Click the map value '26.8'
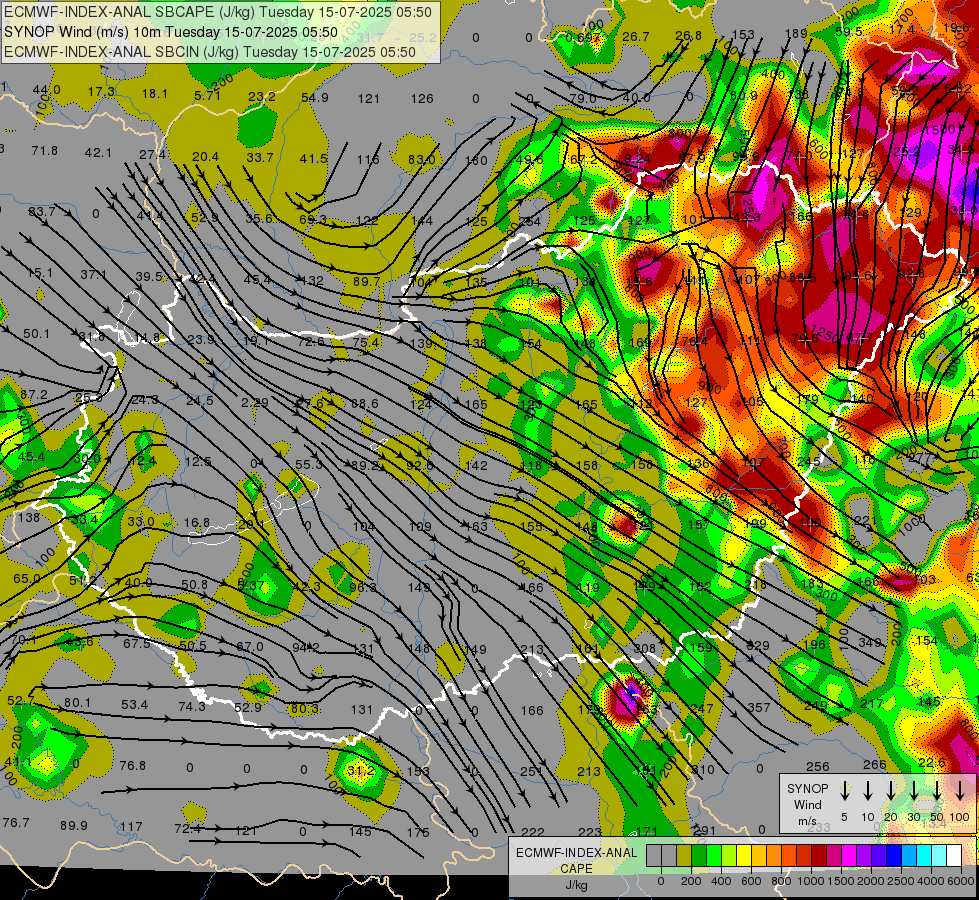Screen dimensions: 979x900 coord(688,36)
